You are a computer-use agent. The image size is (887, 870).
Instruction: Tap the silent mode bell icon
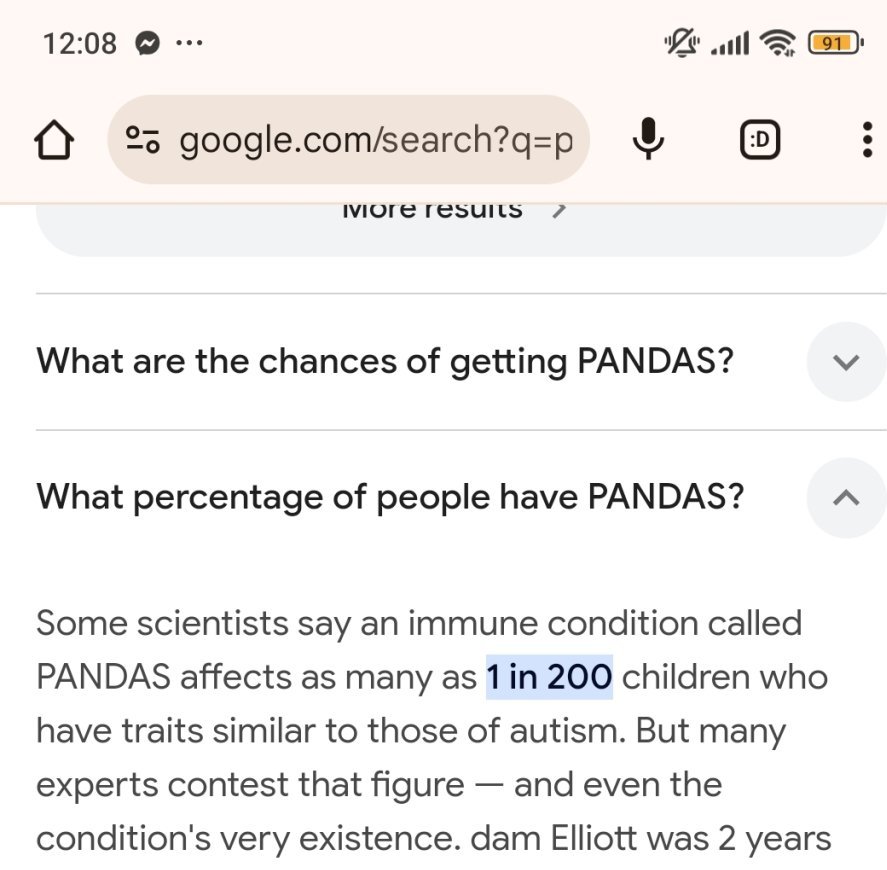tap(682, 43)
